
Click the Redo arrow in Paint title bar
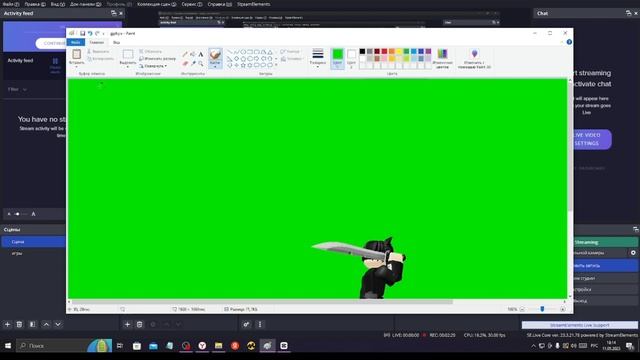point(97,33)
